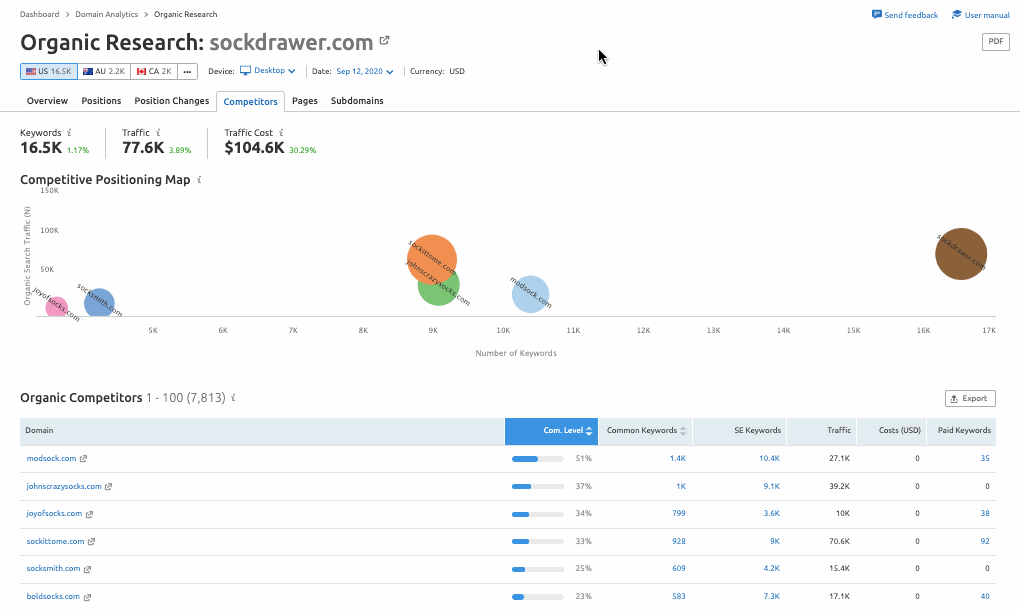Click the brown sockdrawer.com bubble
Viewport: 1020px width, 610px height.
[x=961, y=254]
